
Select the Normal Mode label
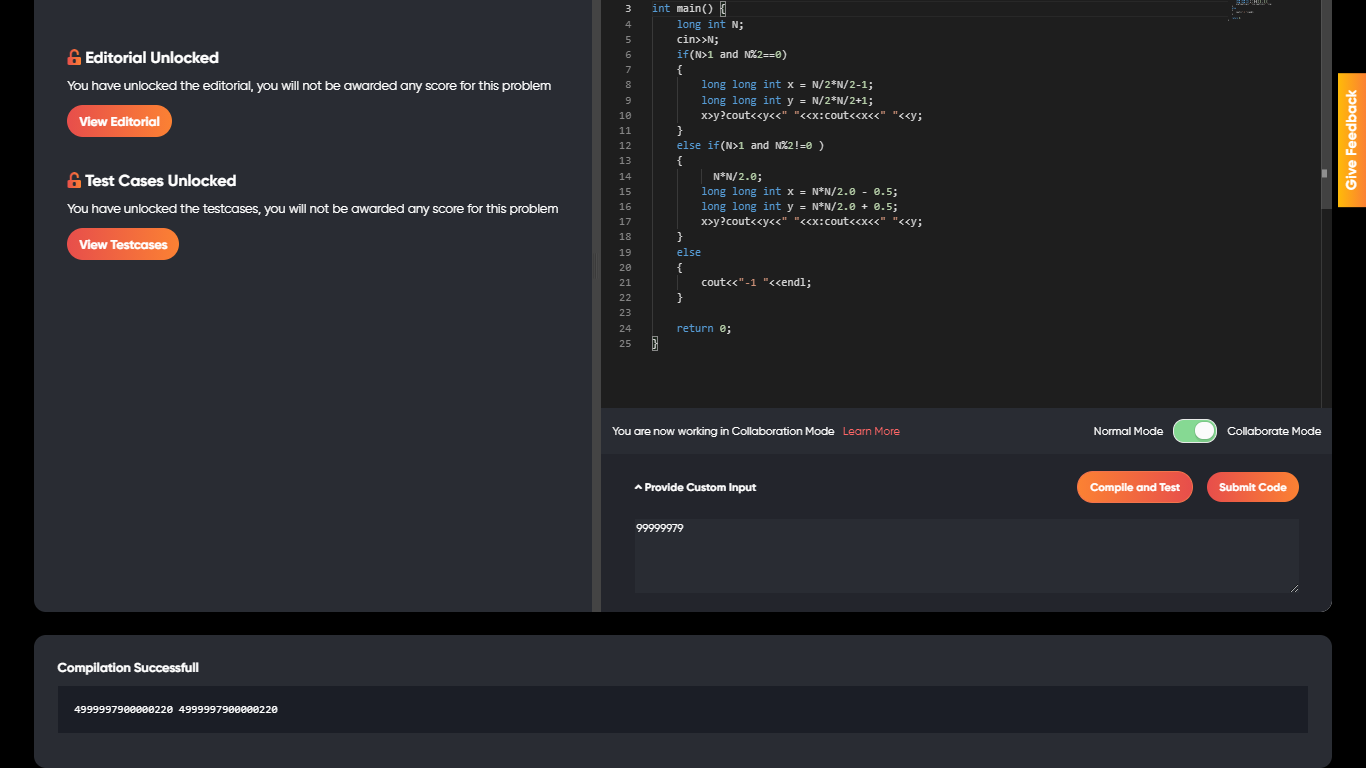(1128, 432)
